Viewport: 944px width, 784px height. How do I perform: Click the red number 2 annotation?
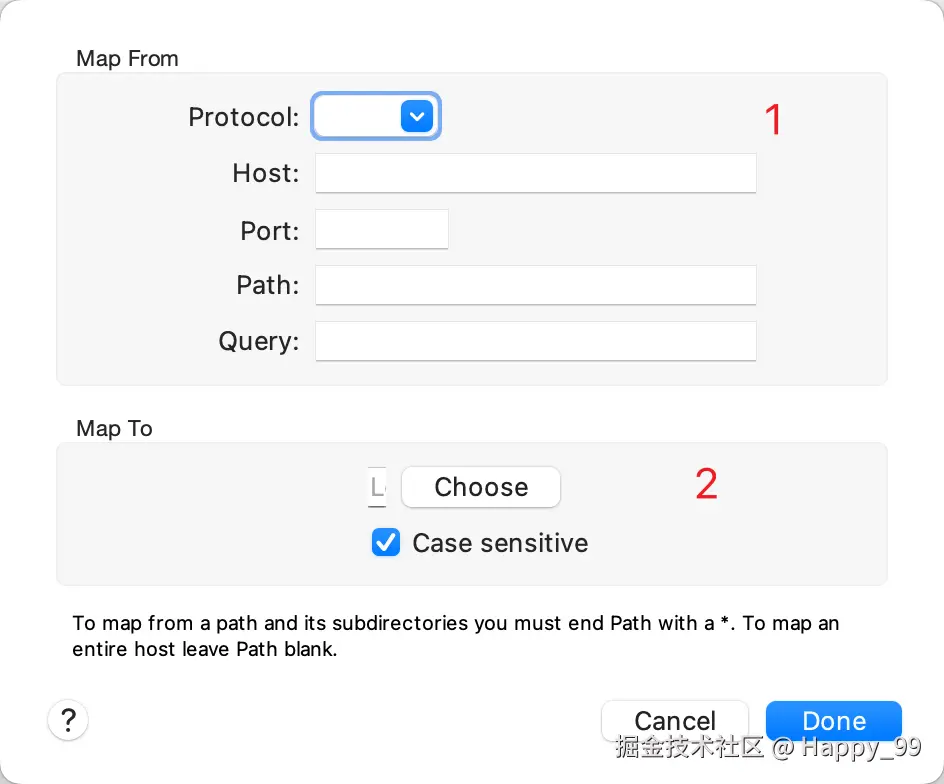coord(706,485)
